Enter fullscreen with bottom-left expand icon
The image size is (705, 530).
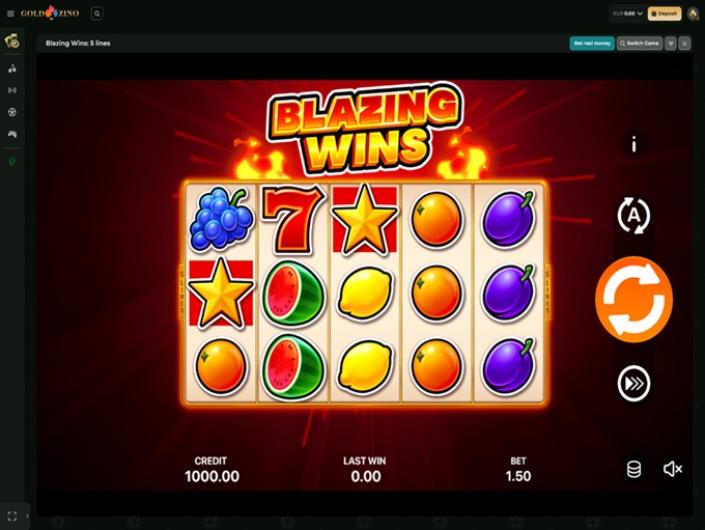(12, 516)
